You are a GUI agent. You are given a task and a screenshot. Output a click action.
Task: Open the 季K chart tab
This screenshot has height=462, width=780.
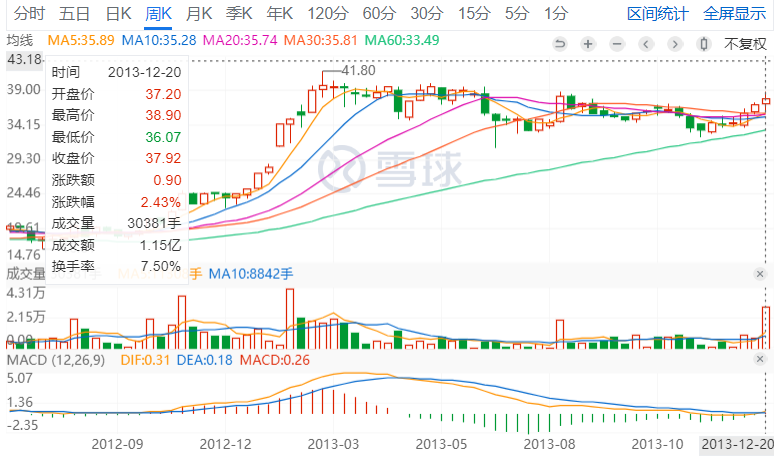(x=239, y=13)
